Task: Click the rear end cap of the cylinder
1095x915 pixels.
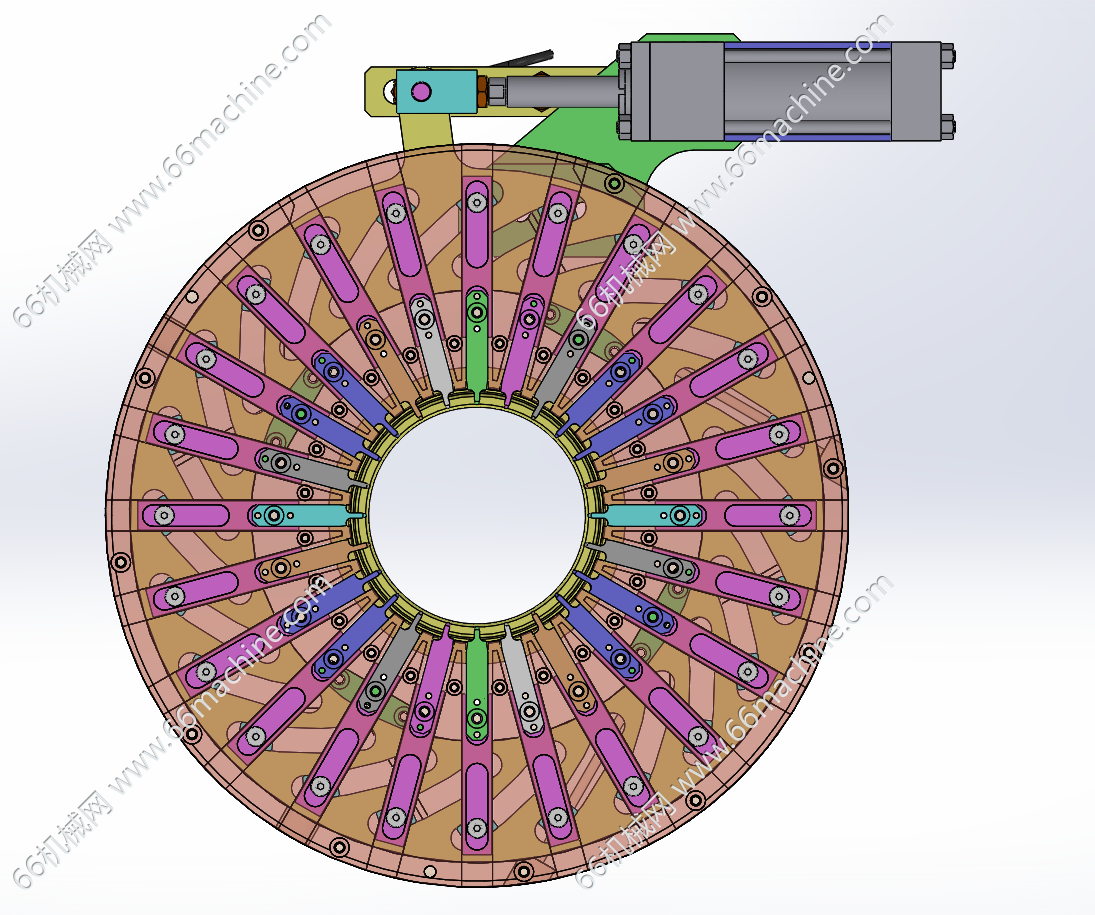Action: [915, 92]
